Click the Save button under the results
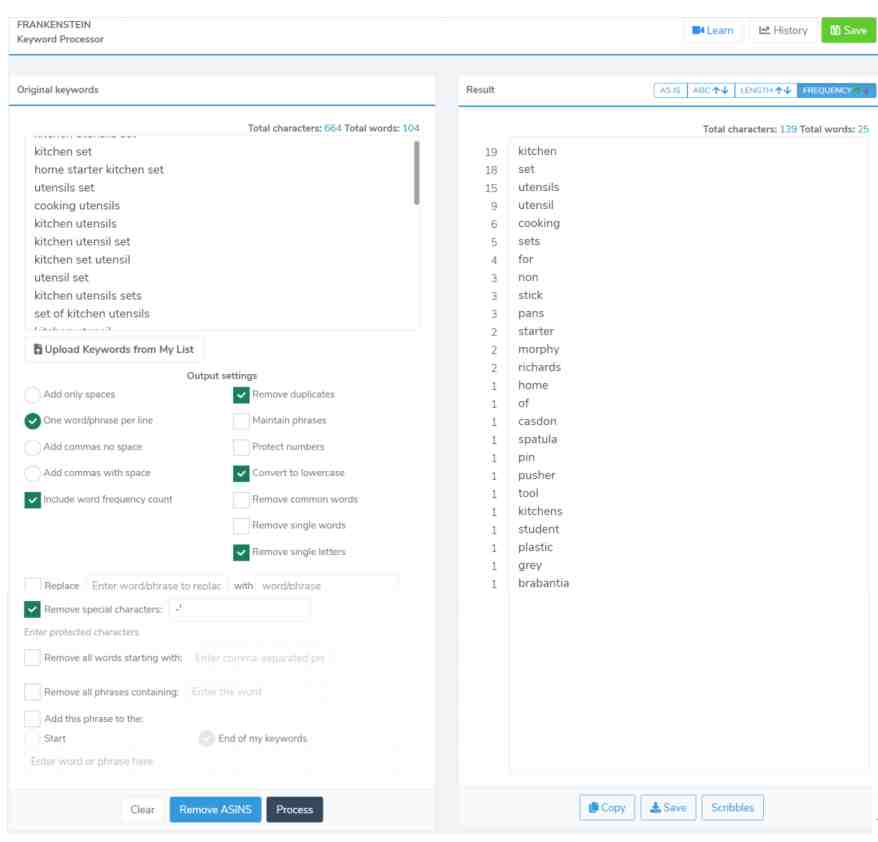 pyautogui.click(x=668, y=807)
